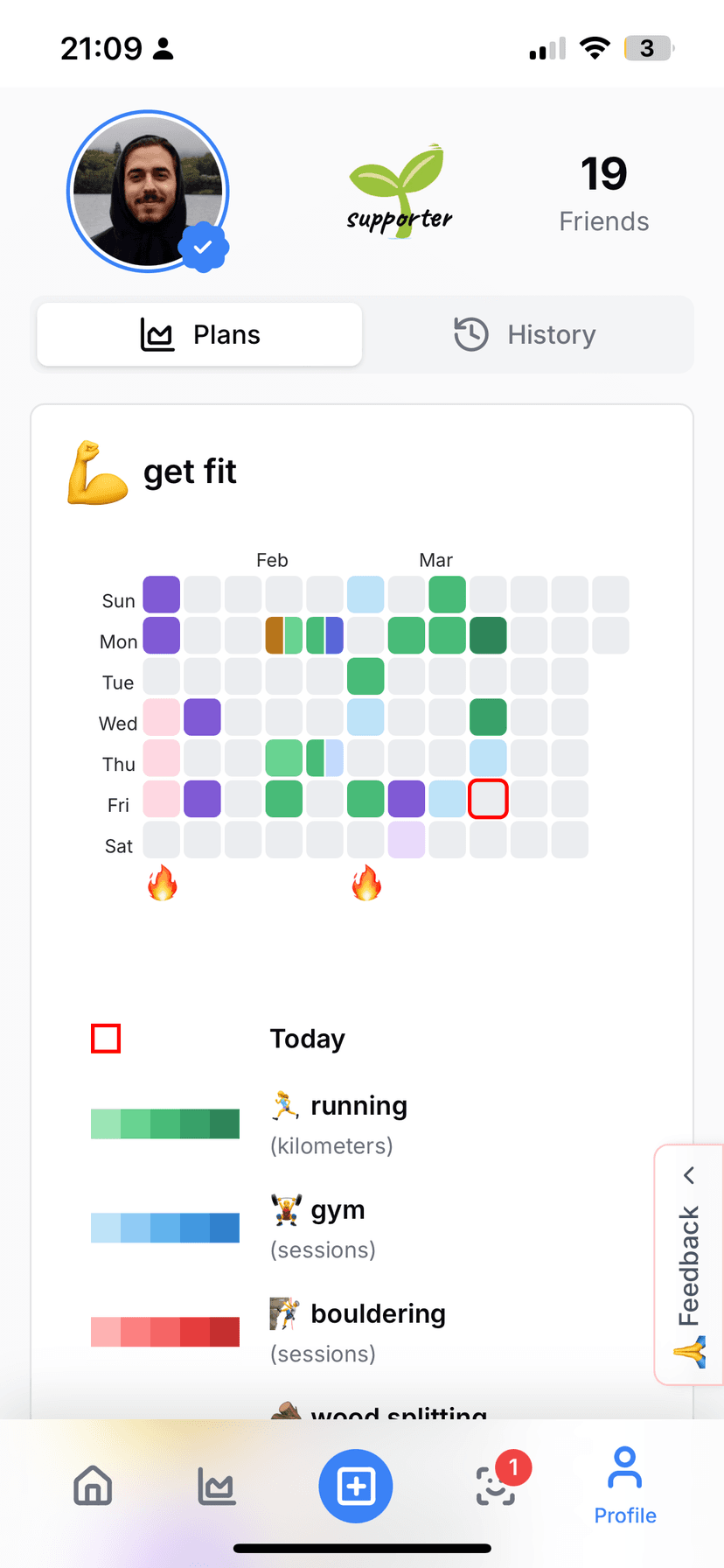Expand the Feedback side panel chevron
The width and height of the screenshot is (724, 1568).
coord(689,1175)
